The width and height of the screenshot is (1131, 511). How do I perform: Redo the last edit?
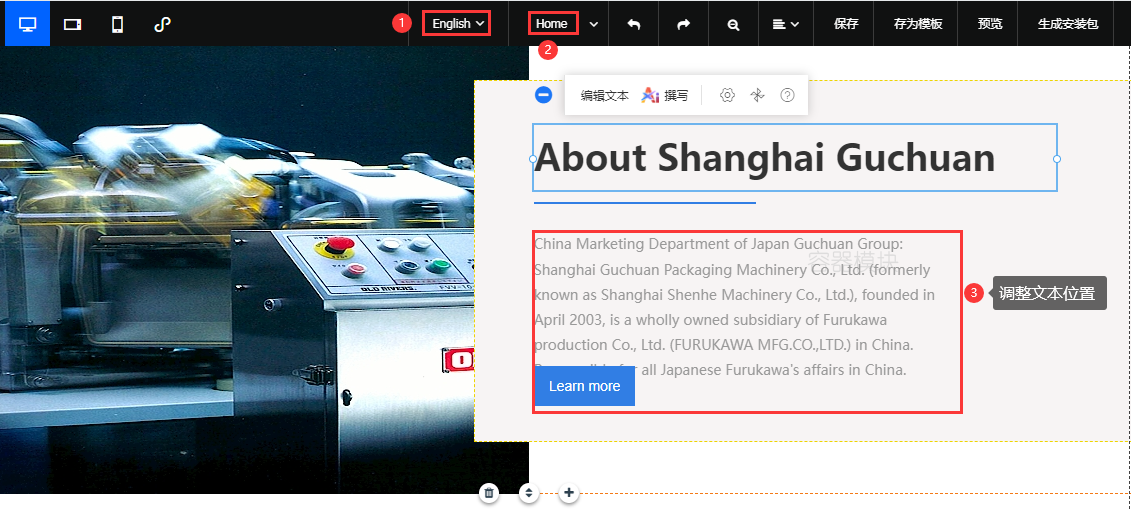point(683,25)
